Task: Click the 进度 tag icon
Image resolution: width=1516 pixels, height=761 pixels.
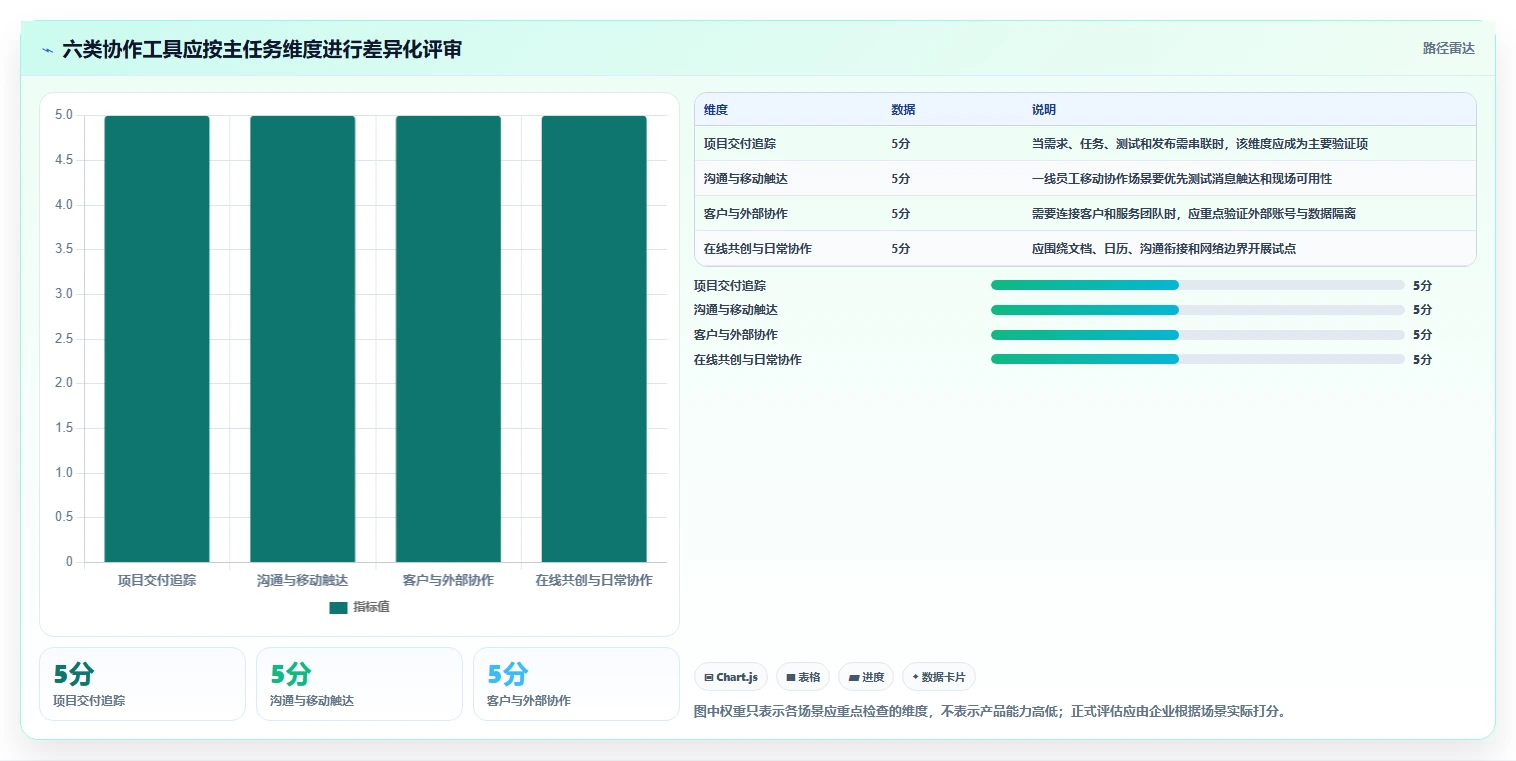Action: point(853,678)
